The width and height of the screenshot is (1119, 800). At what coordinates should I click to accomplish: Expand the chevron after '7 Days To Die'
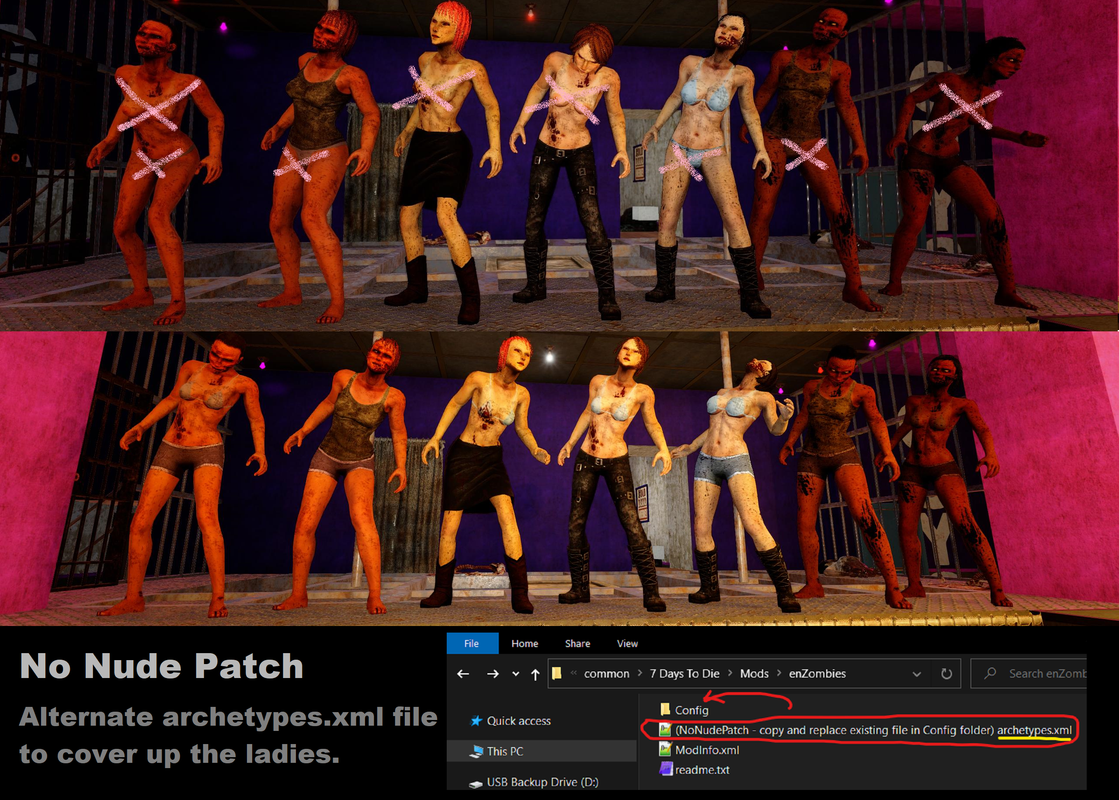click(x=729, y=674)
